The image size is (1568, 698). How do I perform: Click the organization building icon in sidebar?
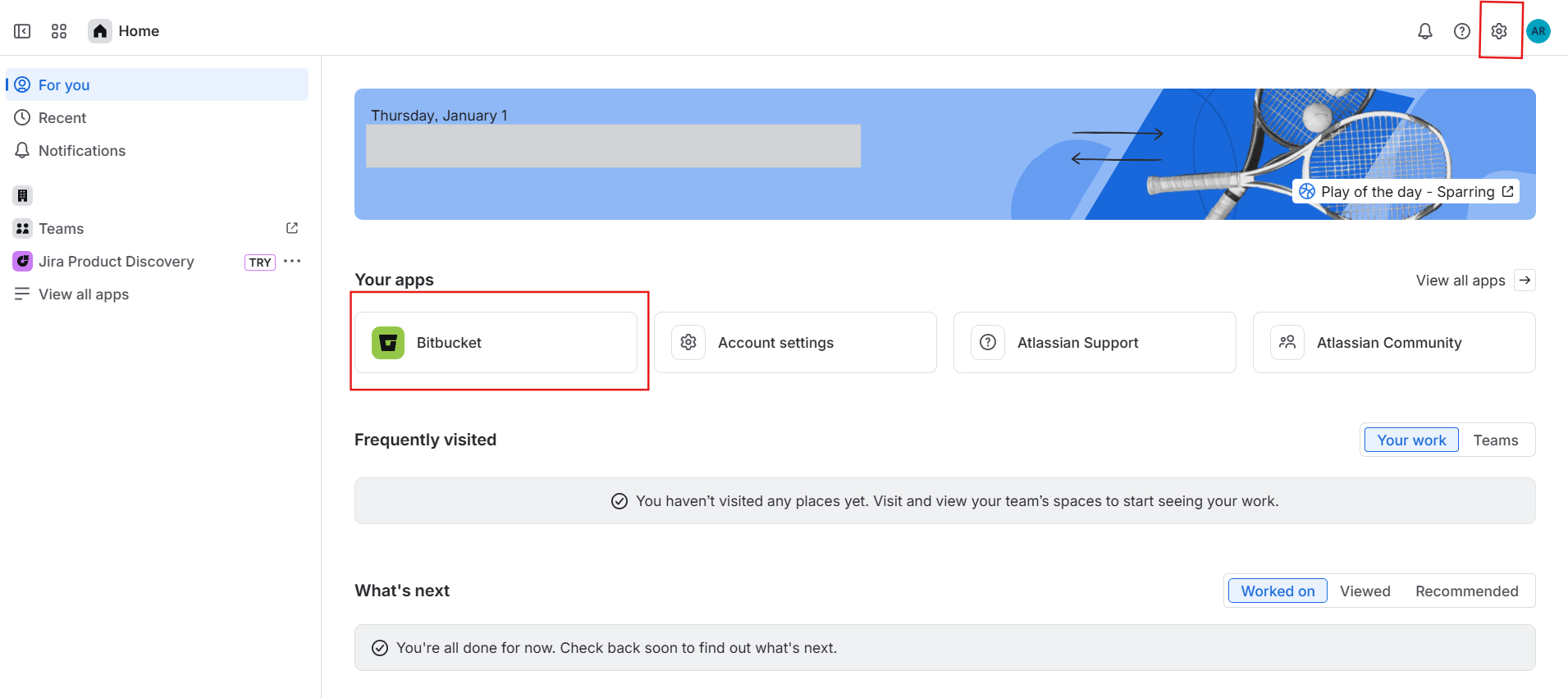click(22, 195)
